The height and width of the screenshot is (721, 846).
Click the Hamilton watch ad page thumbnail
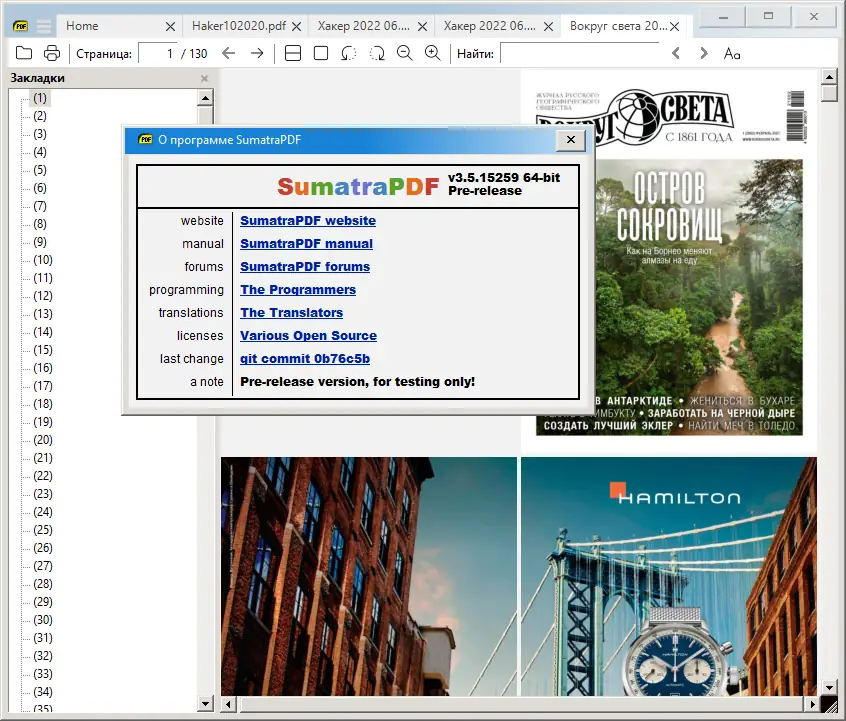[668, 576]
